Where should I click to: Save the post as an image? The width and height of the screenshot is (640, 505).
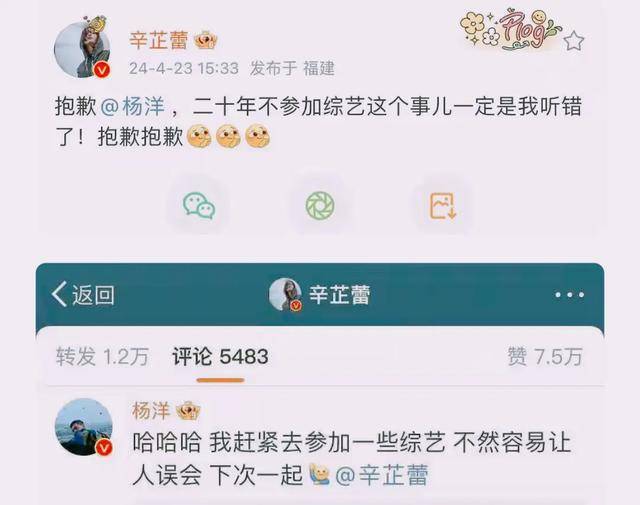(x=442, y=205)
